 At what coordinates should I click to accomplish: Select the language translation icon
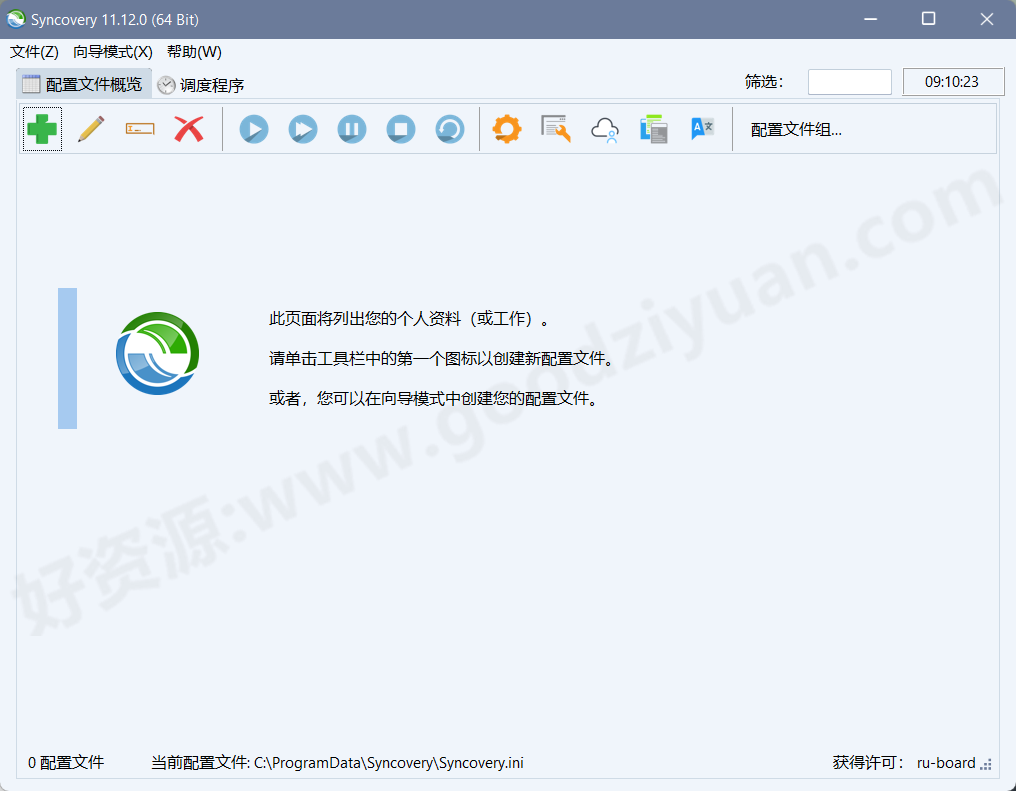[x=702, y=129]
